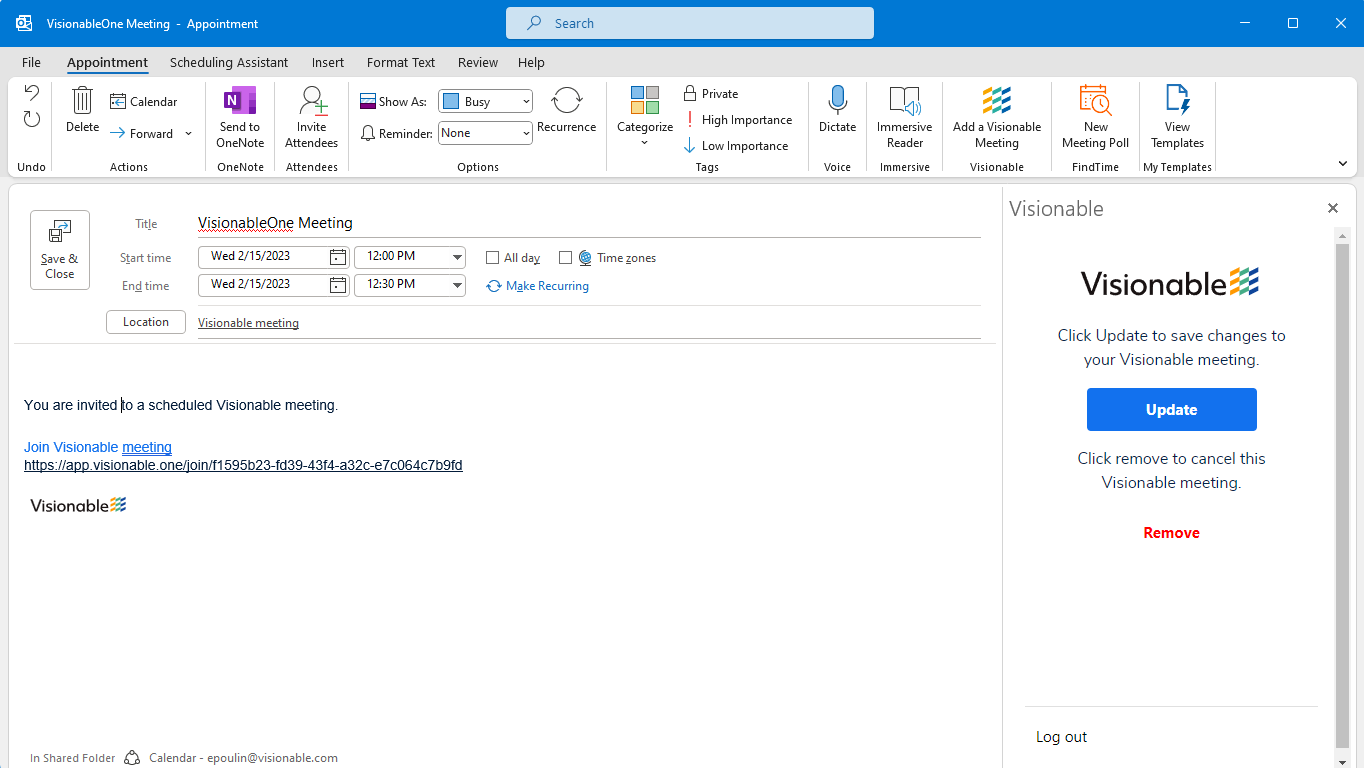Screen dimensions: 1366x768
Task: Click the Location text field
Action: click(x=589, y=323)
